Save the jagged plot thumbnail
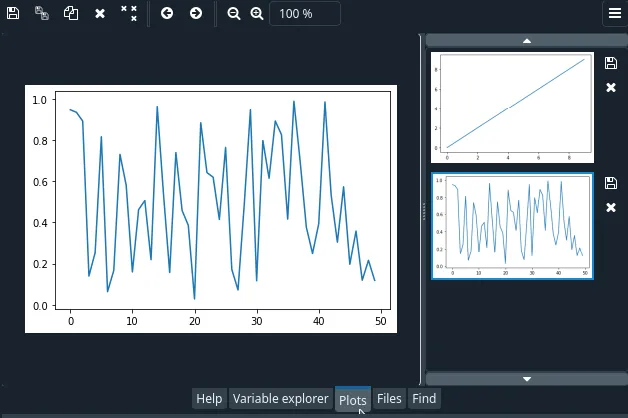 (611, 183)
